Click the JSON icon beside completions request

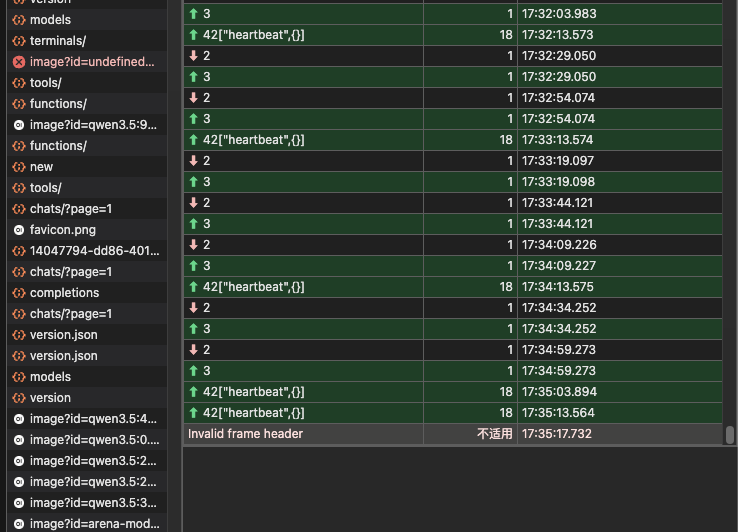pyautogui.click(x=18, y=293)
